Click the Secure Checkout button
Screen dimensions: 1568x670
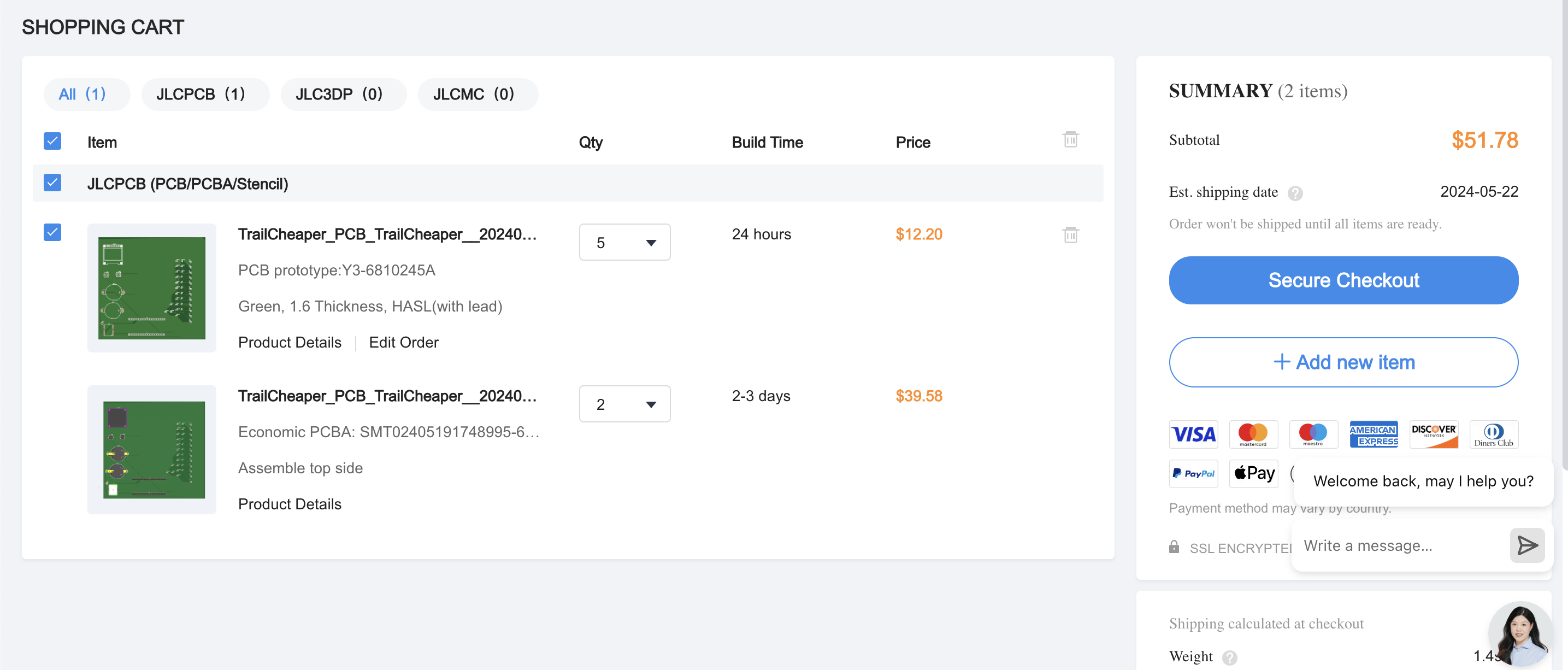[x=1343, y=280]
